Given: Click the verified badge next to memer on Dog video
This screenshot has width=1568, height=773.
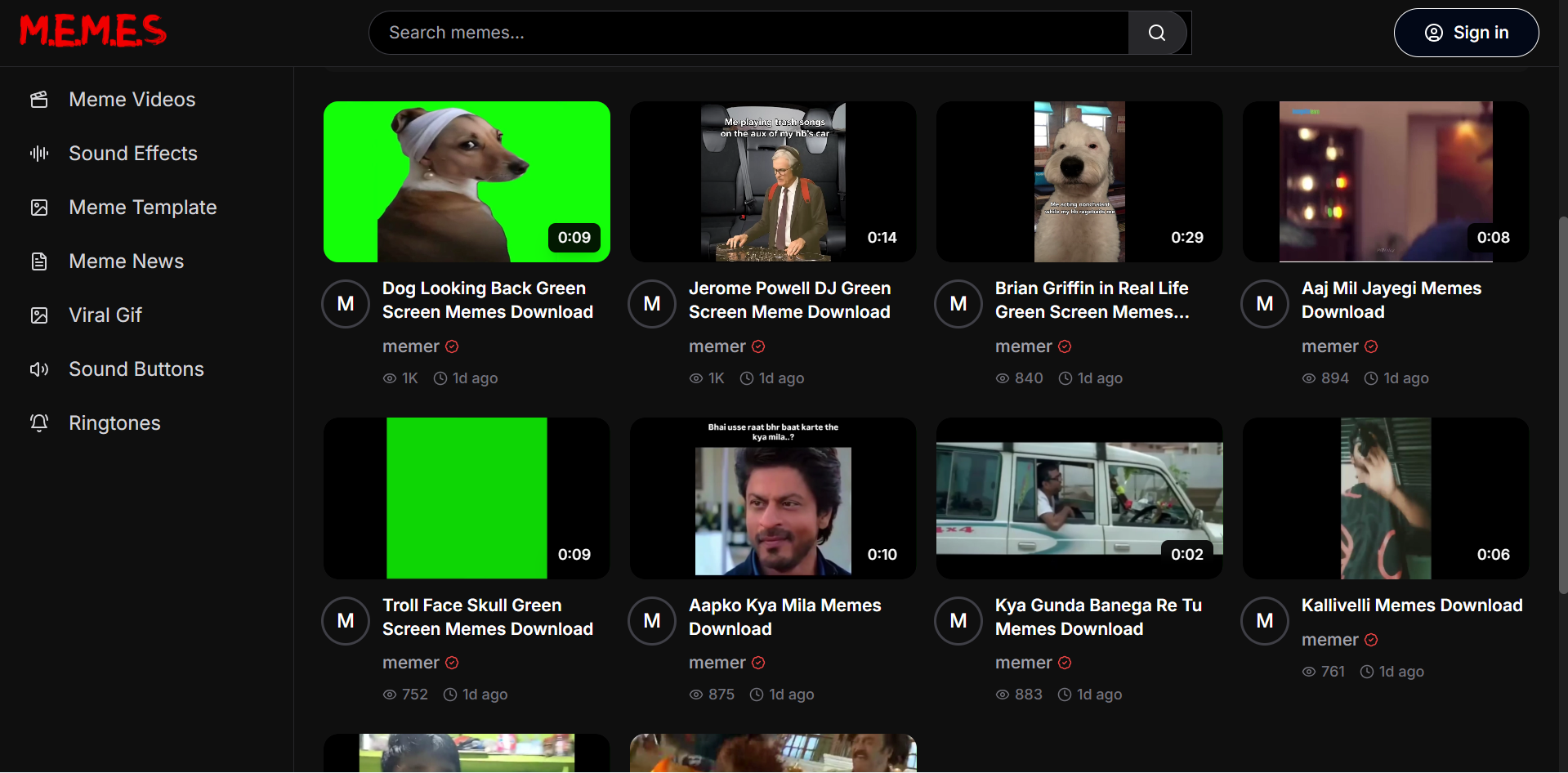Looking at the screenshot, I should pos(452,346).
